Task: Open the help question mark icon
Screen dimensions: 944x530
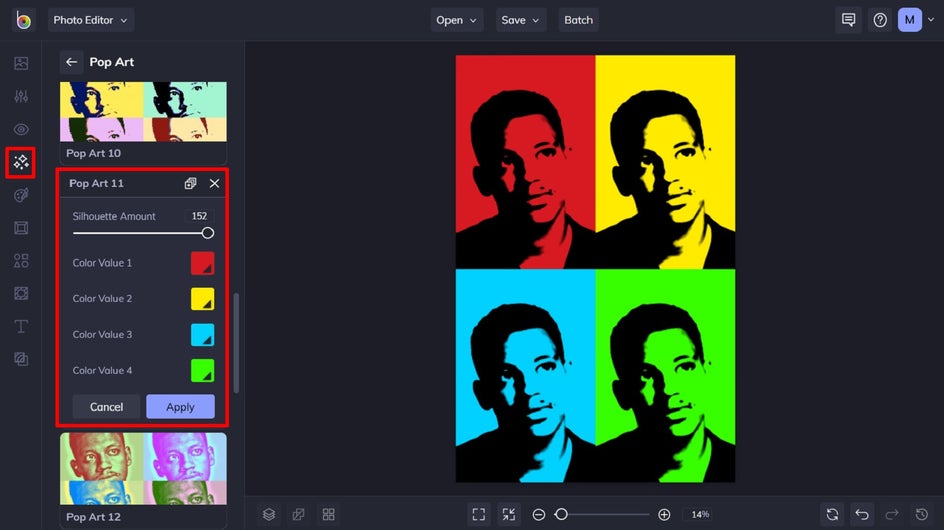Action: point(880,20)
